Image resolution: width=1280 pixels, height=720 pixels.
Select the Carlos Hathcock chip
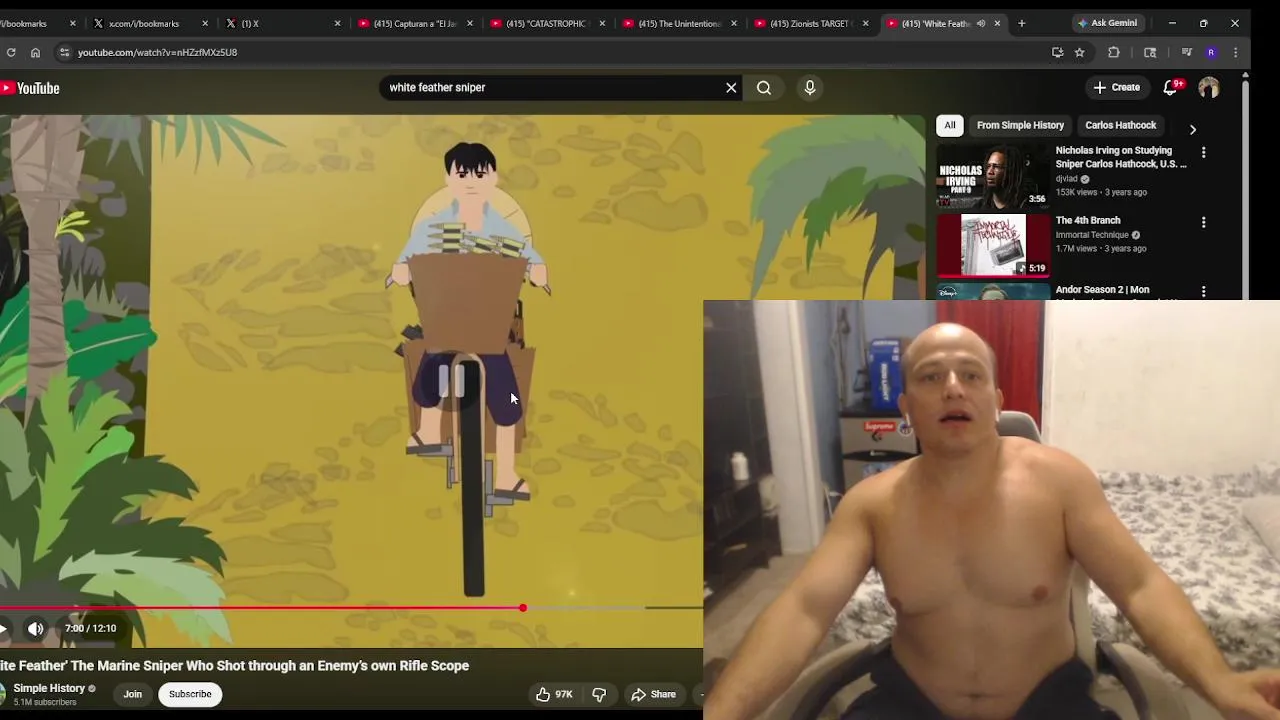tap(1120, 126)
